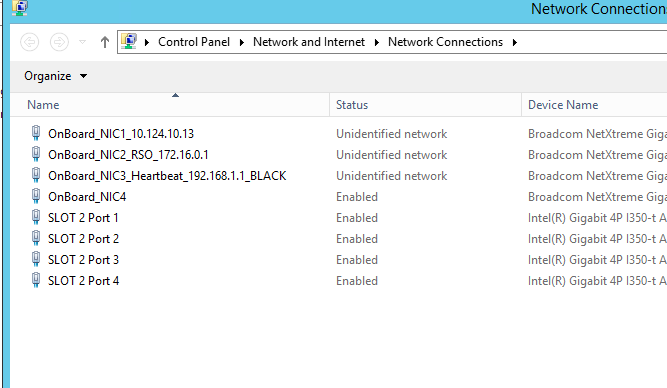This screenshot has width=667, height=388.
Task: Navigate to Control Panel in the breadcrumb
Action: (x=194, y=42)
